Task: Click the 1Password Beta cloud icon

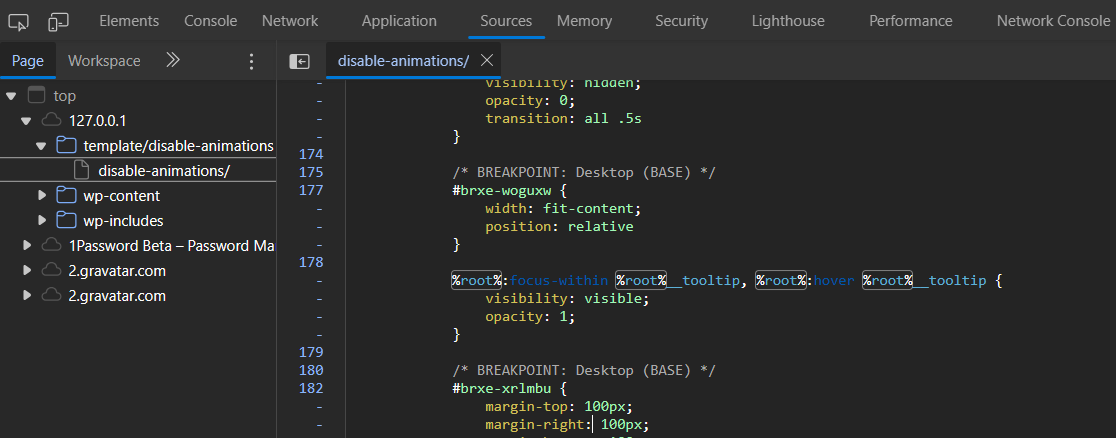Action: (x=51, y=246)
